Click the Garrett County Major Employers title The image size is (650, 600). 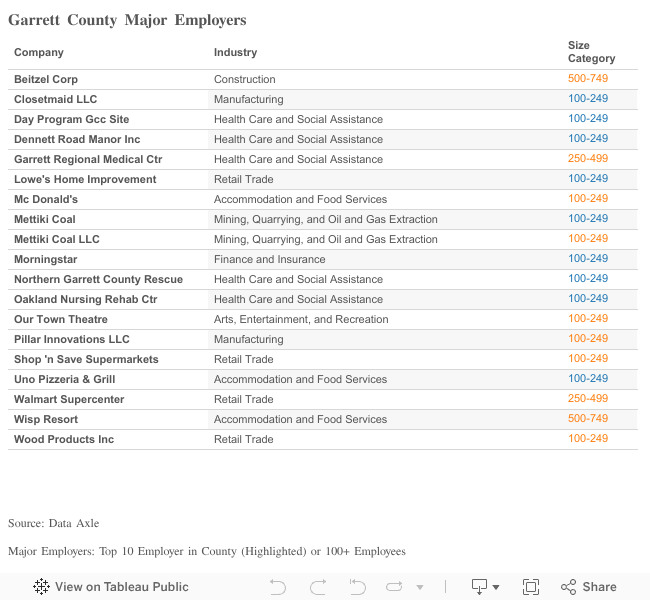coord(127,20)
